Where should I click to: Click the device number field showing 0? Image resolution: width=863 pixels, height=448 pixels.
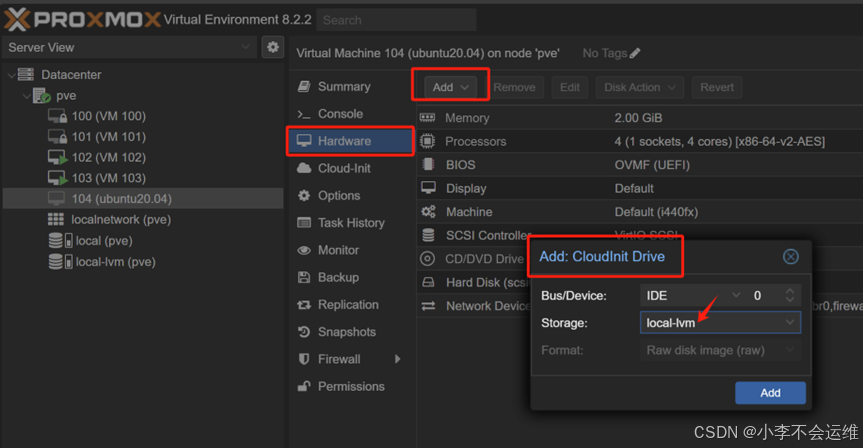tap(764, 296)
